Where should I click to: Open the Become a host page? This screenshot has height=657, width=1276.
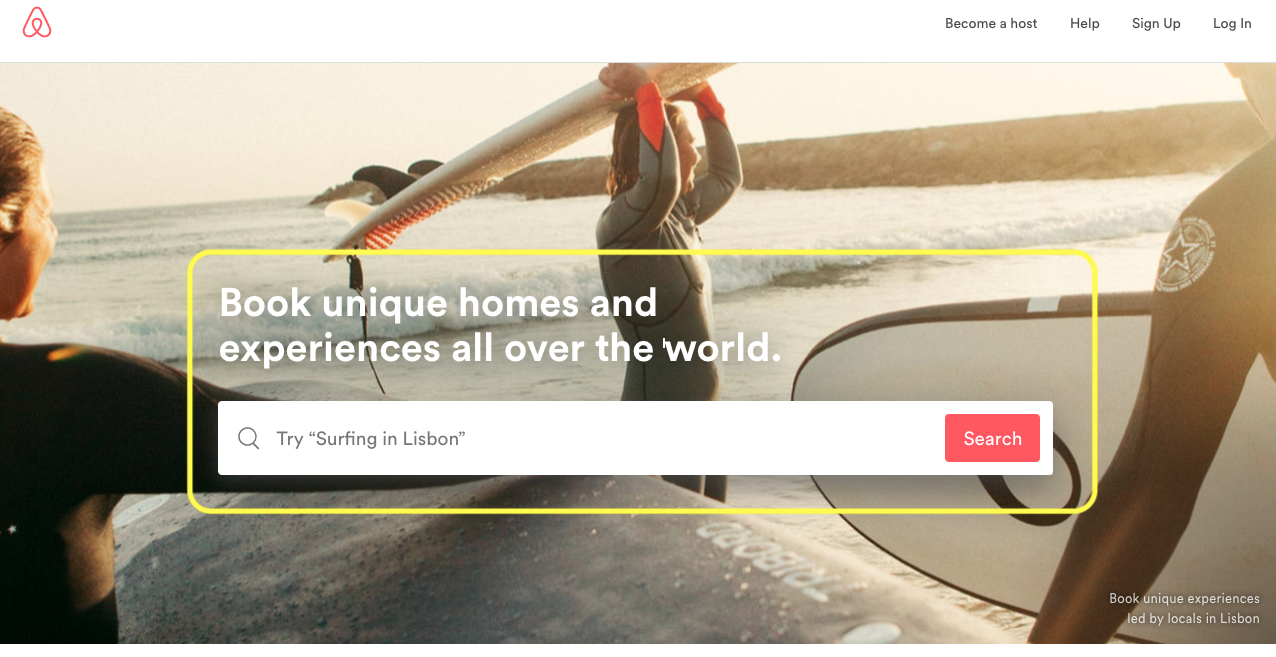point(991,23)
